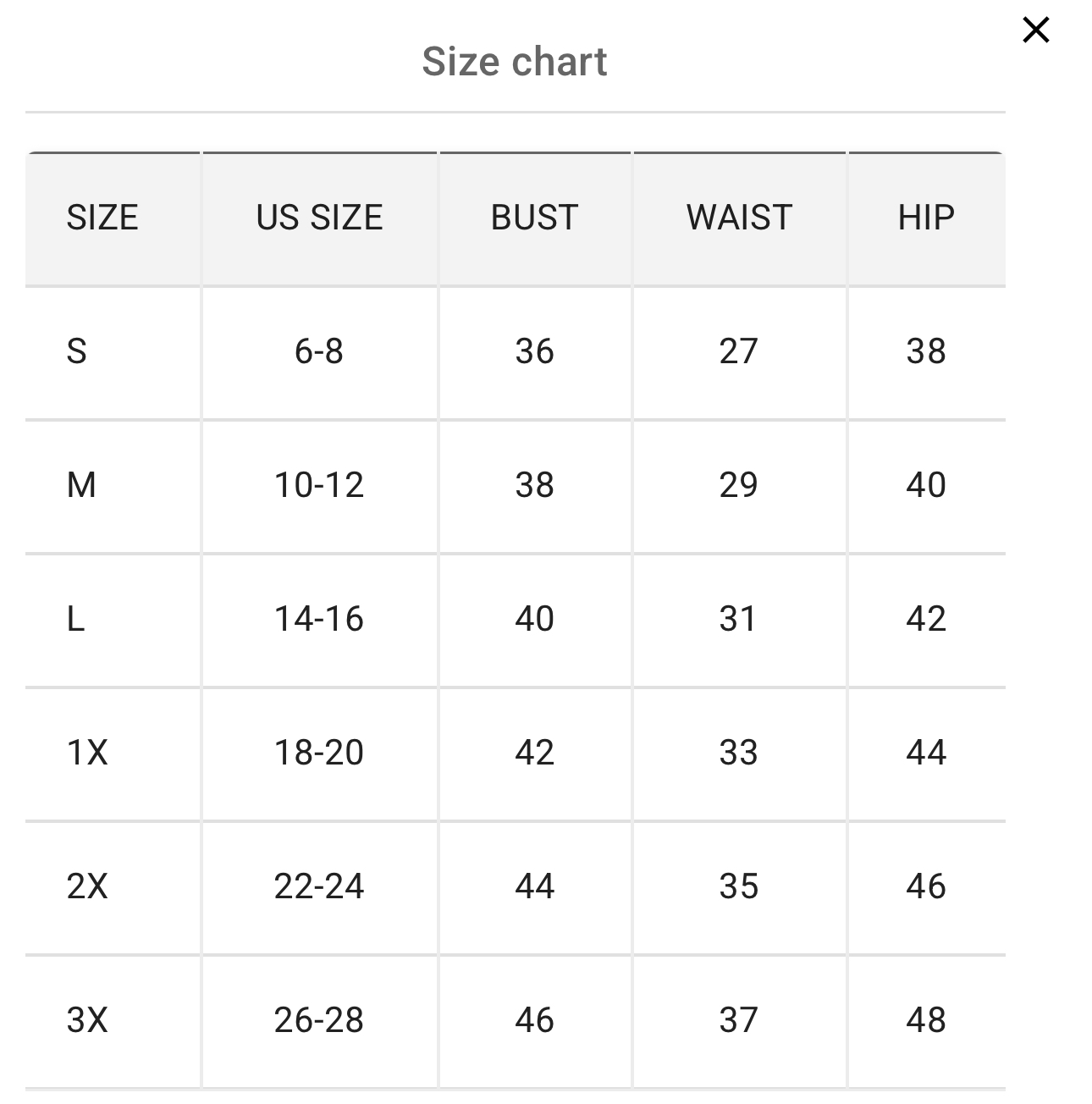Image resolution: width=1092 pixels, height=1104 pixels.
Task: Click the US SIZE column header
Action: [319, 218]
